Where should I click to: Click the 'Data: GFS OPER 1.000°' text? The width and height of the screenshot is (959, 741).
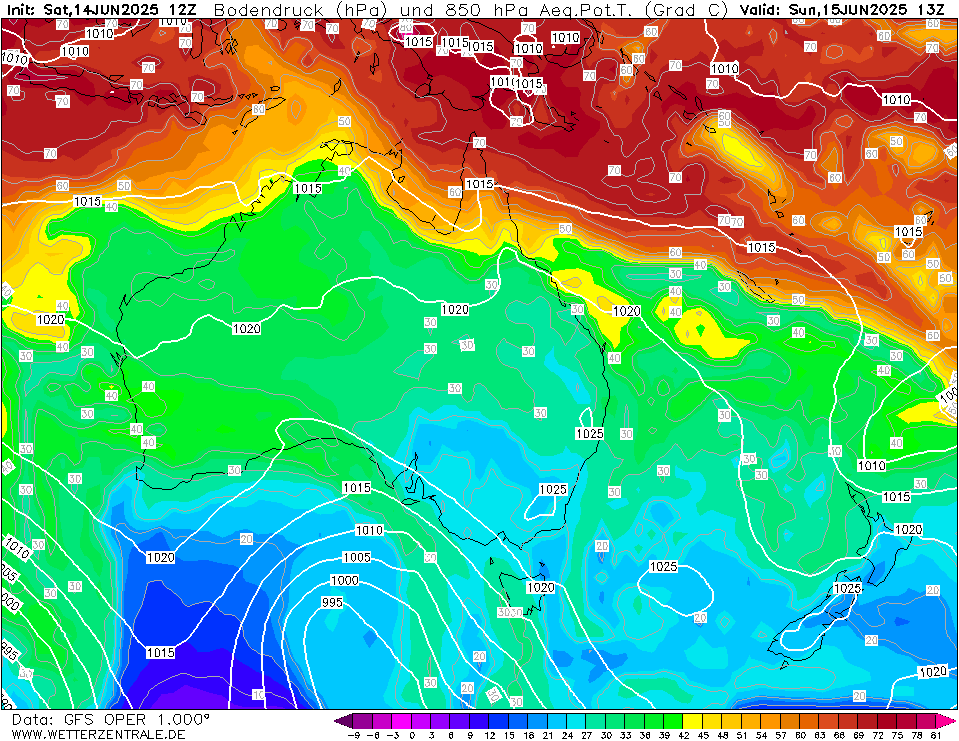click(111, 720)
